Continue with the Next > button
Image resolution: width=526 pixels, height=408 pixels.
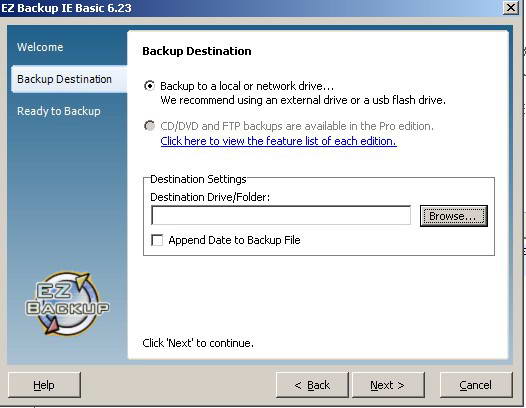388,385
